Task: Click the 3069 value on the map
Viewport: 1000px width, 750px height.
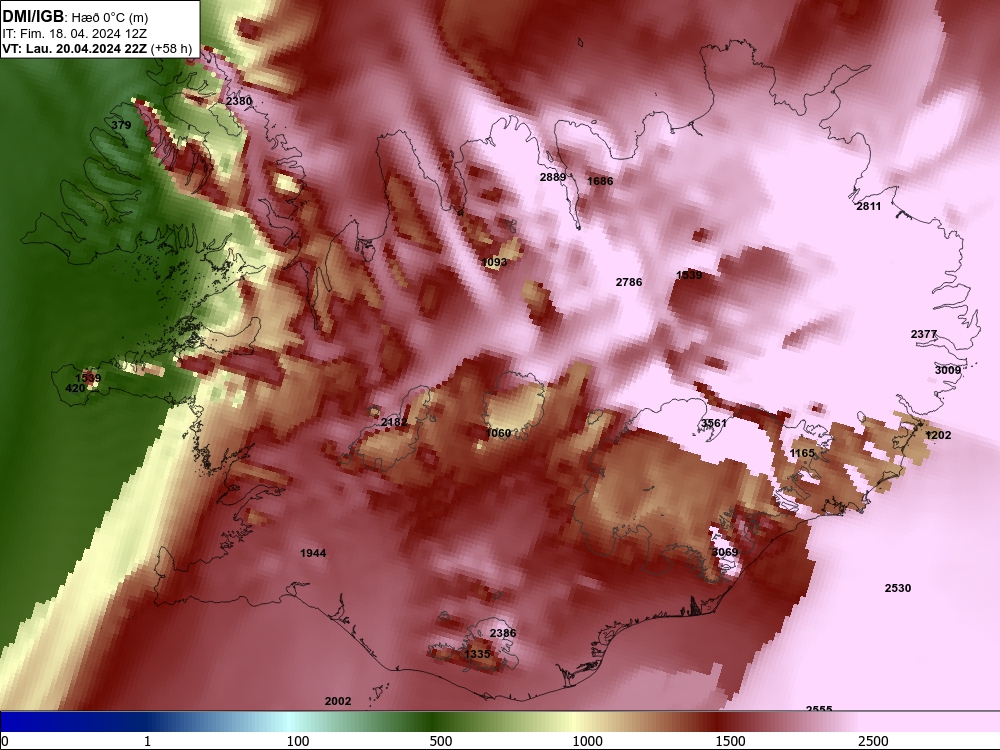Action: pyautogui.click(x=725, y=552)
